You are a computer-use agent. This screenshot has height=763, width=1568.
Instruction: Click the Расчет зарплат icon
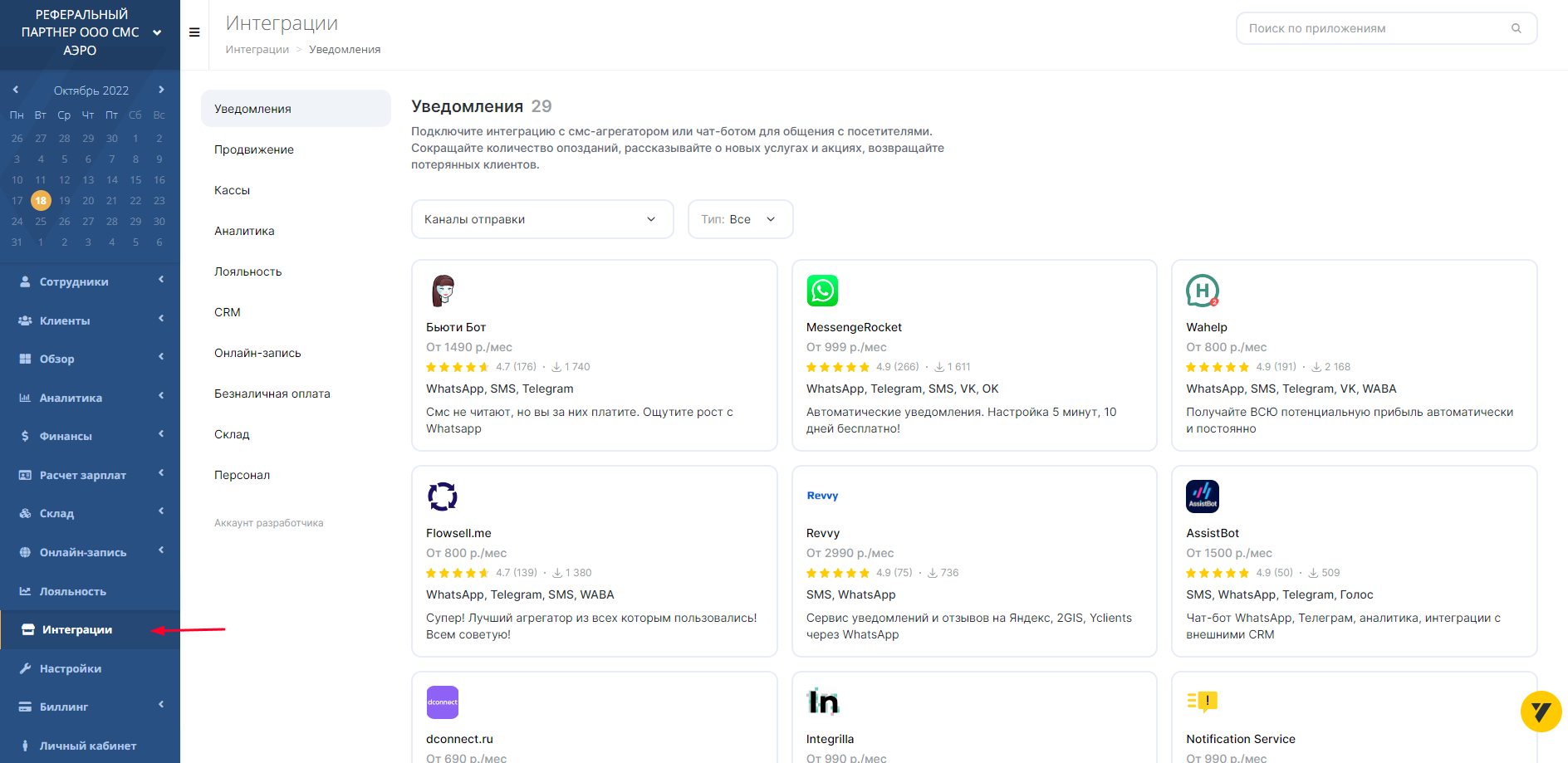click(x=25, y=475)
